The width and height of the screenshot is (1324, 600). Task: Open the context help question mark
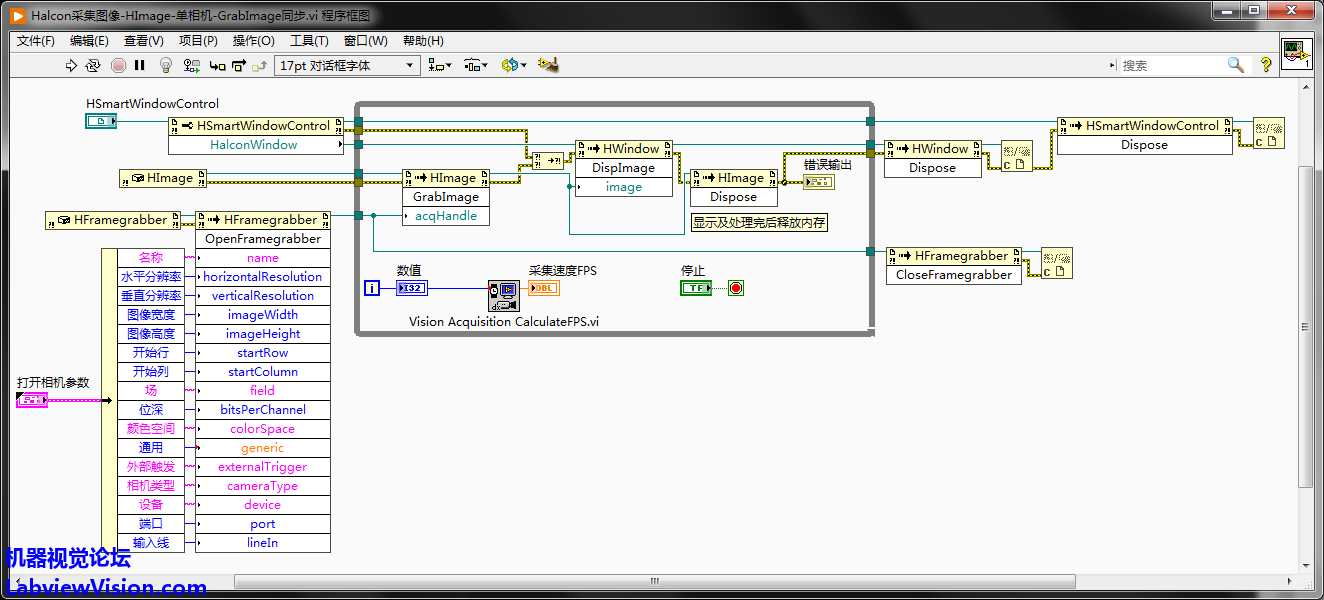[1266, 65]
